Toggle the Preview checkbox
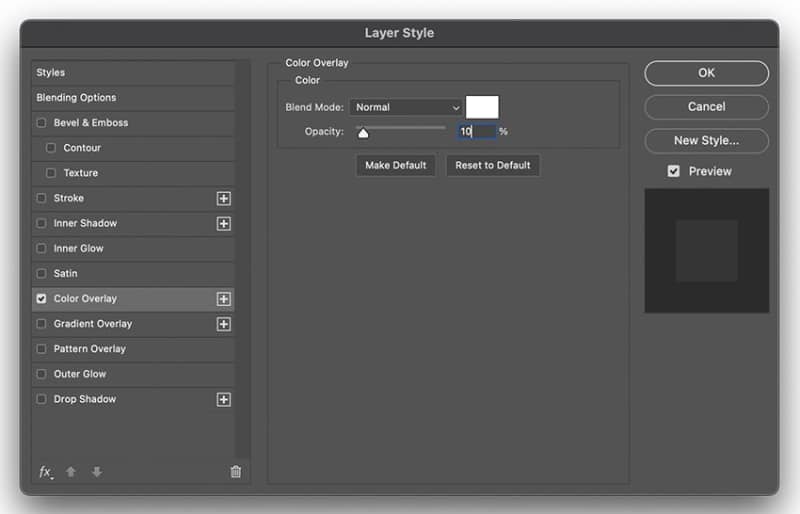The width and height of the screenshot is (800, 514). [x=673, y=171]
